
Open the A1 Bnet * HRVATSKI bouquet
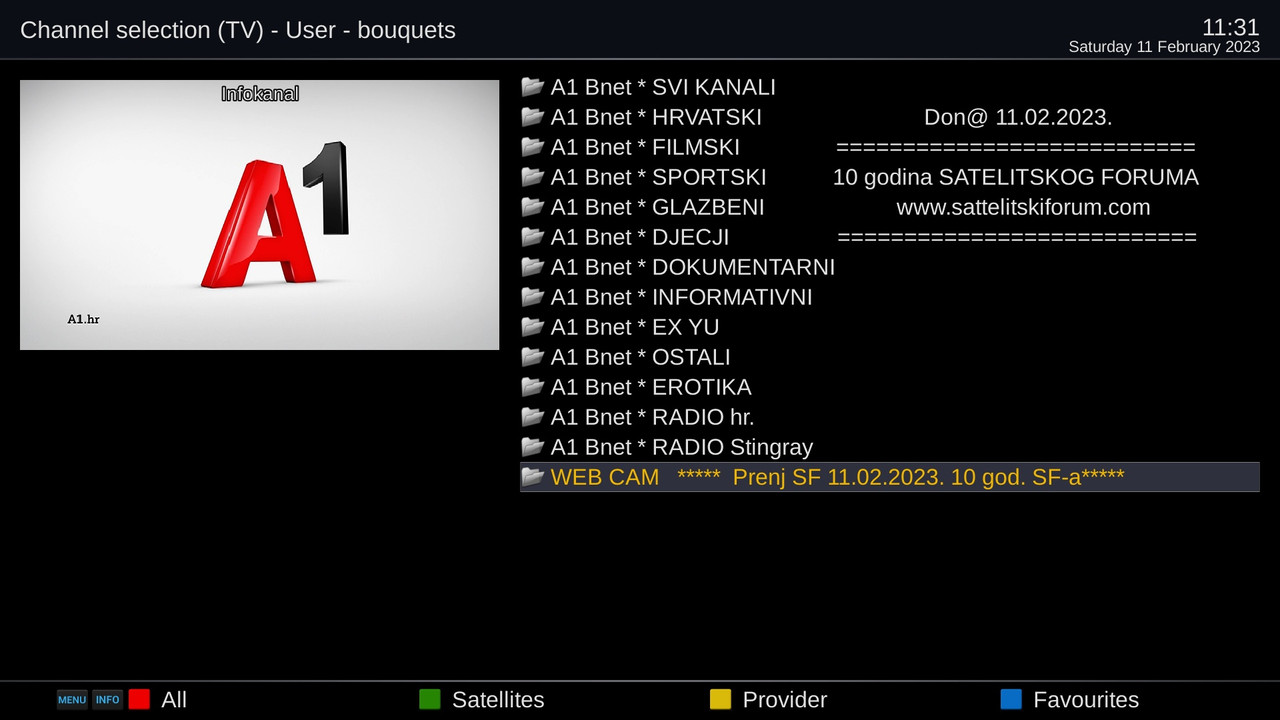890,117
